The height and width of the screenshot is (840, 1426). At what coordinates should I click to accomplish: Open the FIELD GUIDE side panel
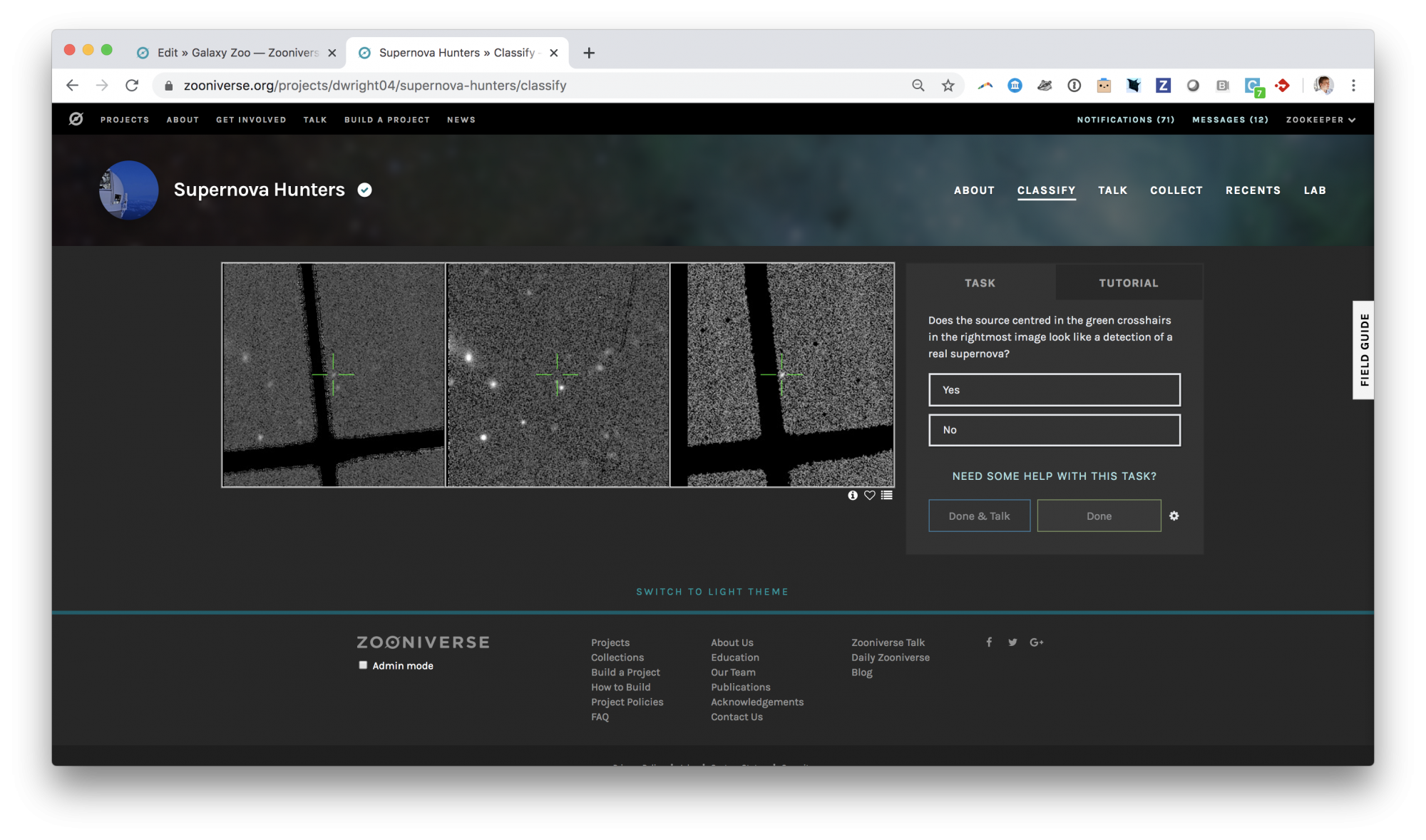point(1364,349)
